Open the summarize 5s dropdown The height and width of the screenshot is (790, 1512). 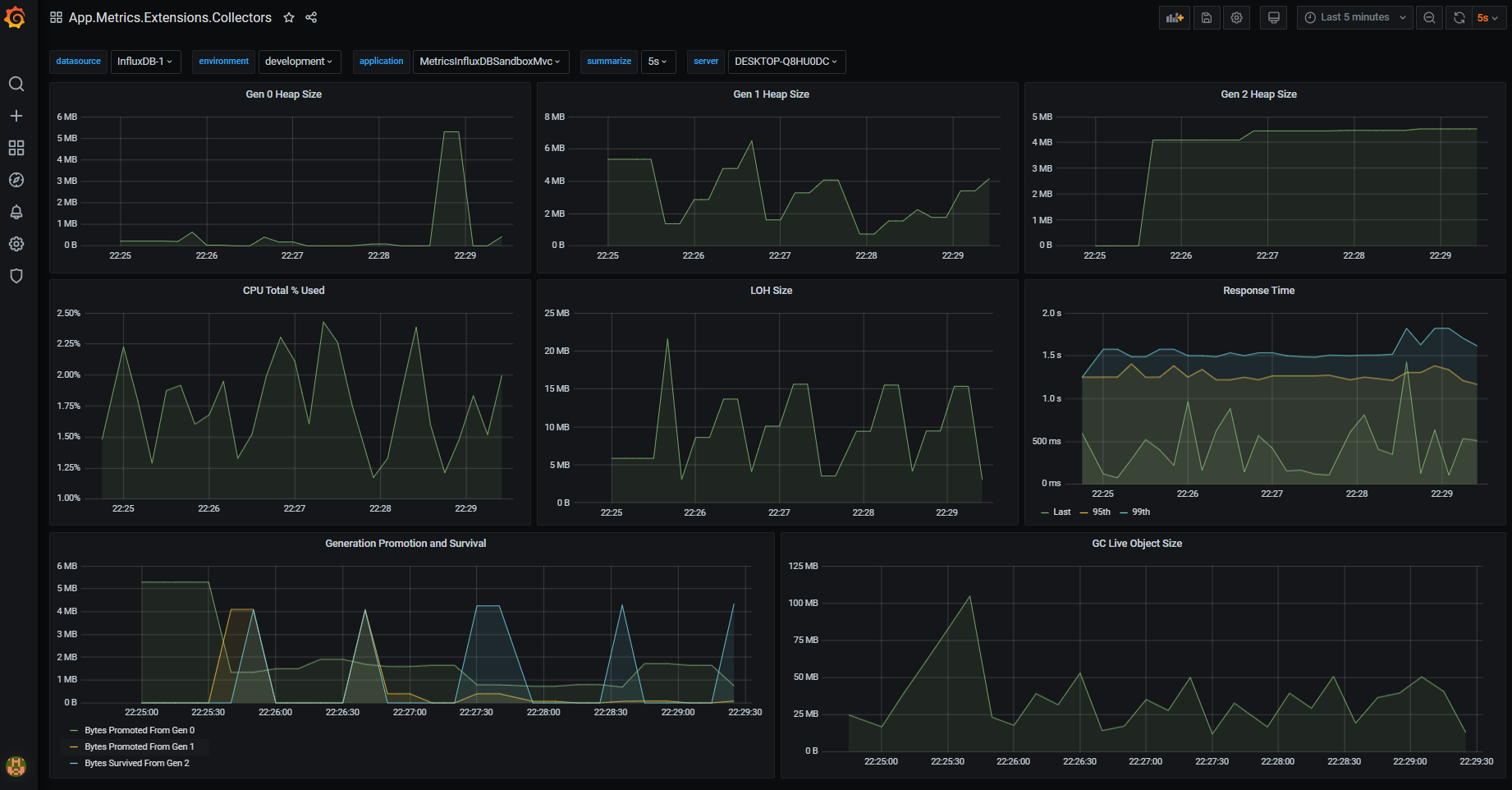658,62
